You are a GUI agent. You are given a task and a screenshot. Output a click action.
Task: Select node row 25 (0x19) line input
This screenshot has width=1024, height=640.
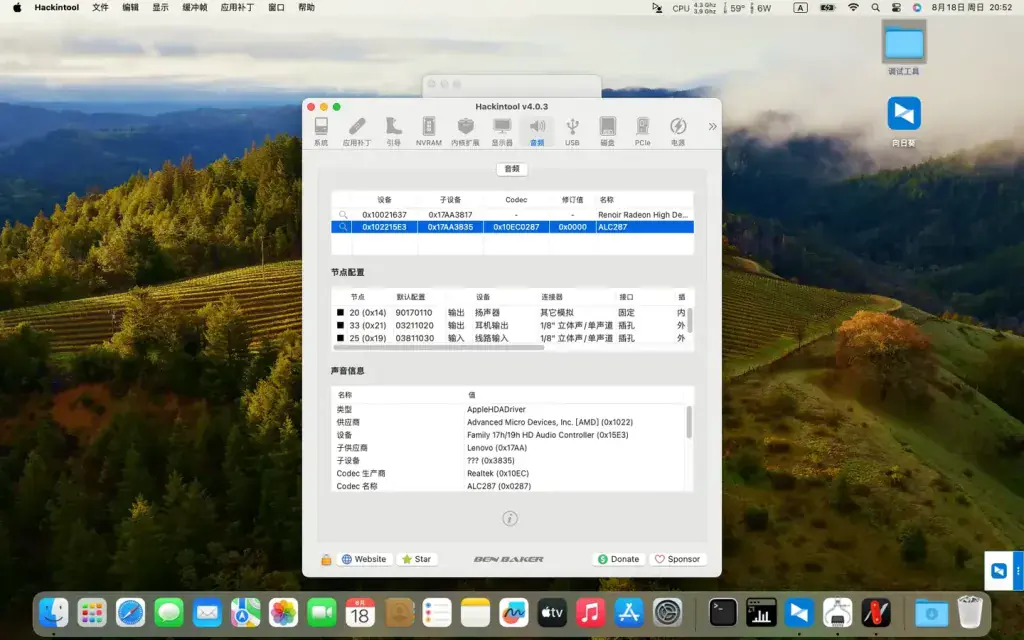point(510,338)
